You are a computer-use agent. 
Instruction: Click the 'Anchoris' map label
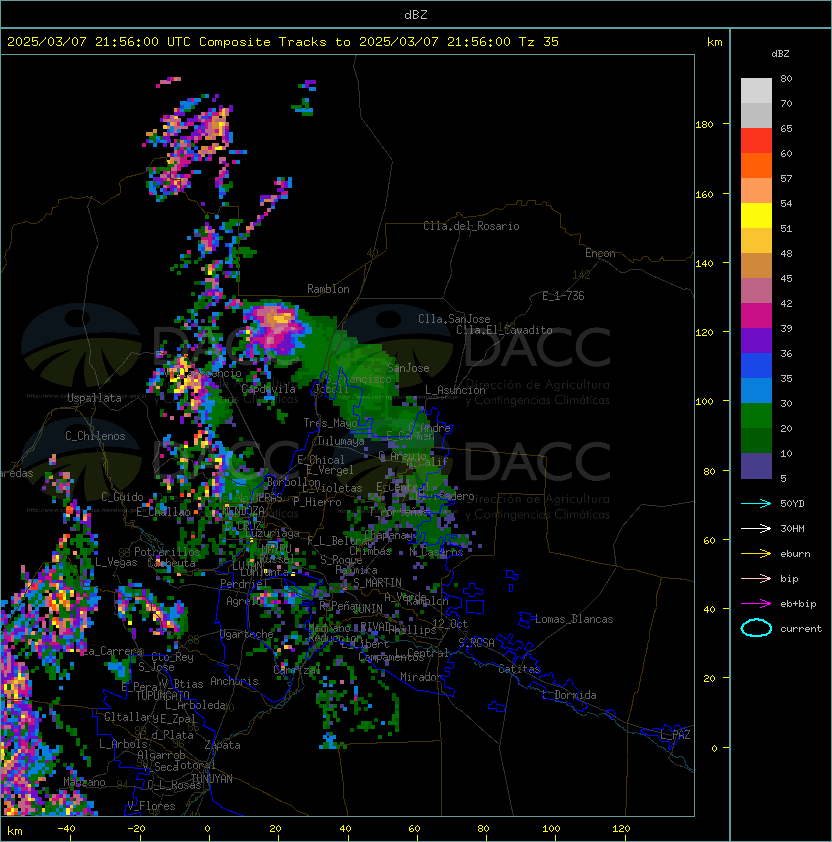pos(234,681)
